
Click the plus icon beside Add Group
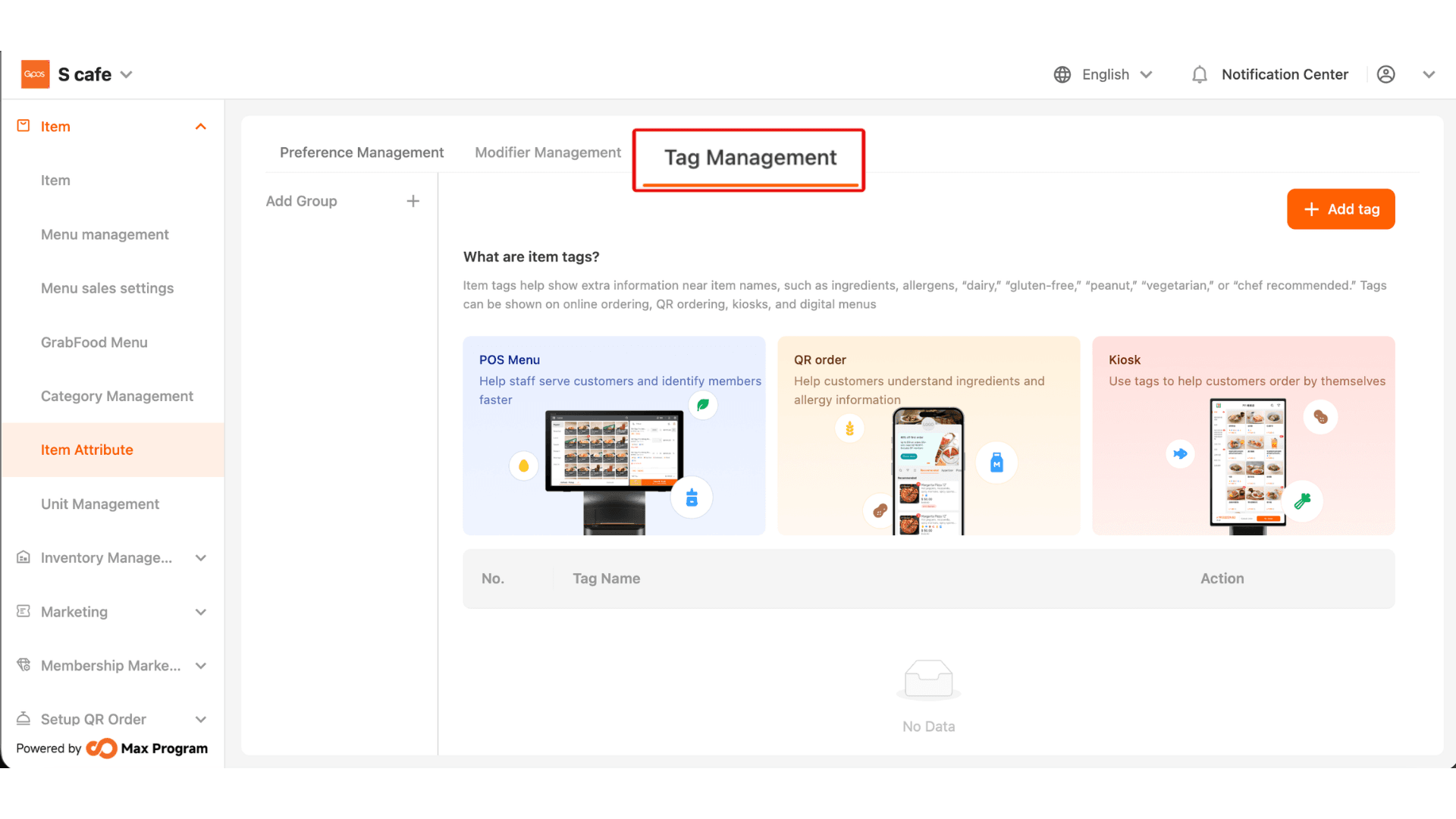(413, 201)
